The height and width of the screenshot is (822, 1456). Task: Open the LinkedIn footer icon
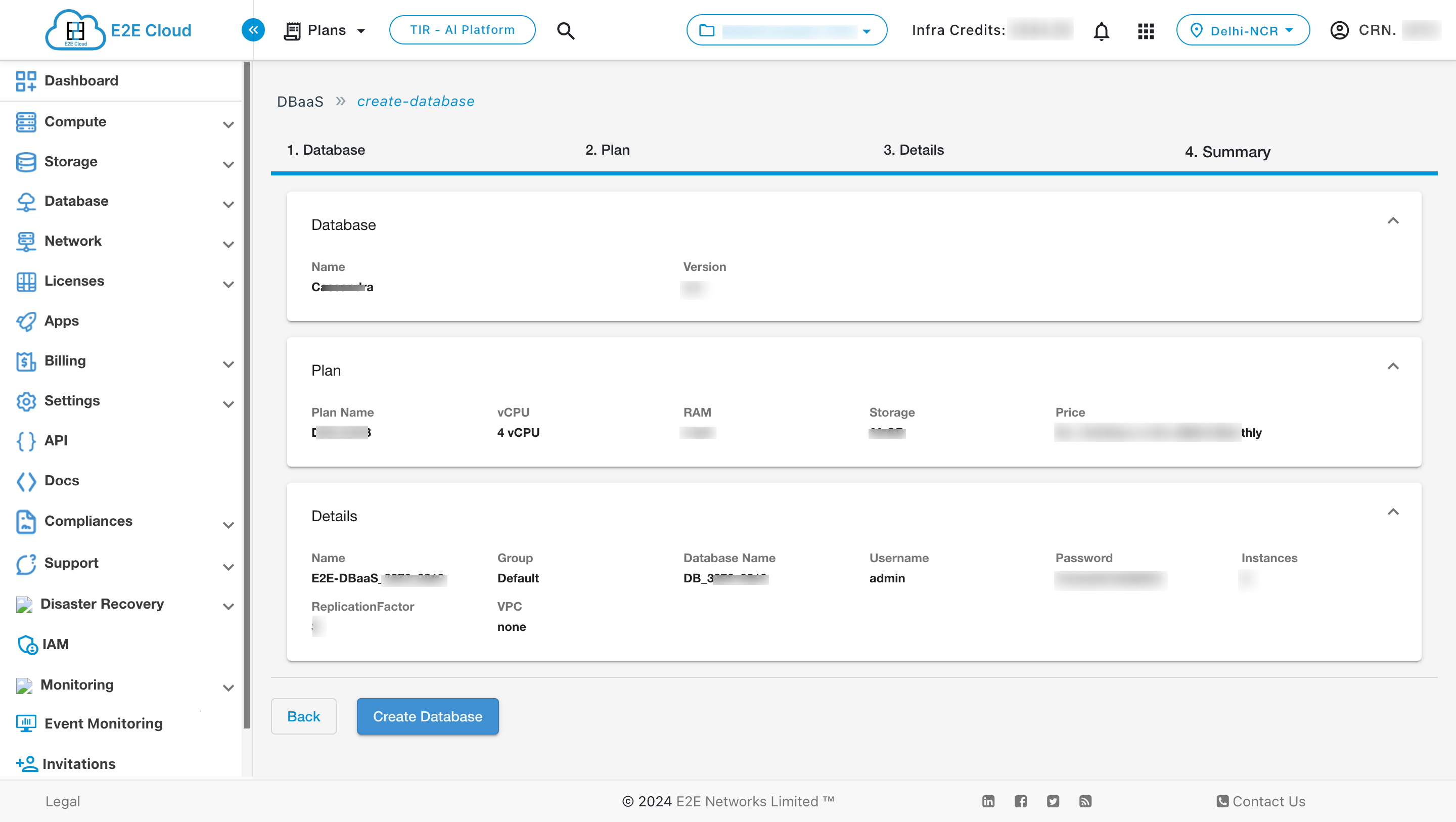click(988, 801)
